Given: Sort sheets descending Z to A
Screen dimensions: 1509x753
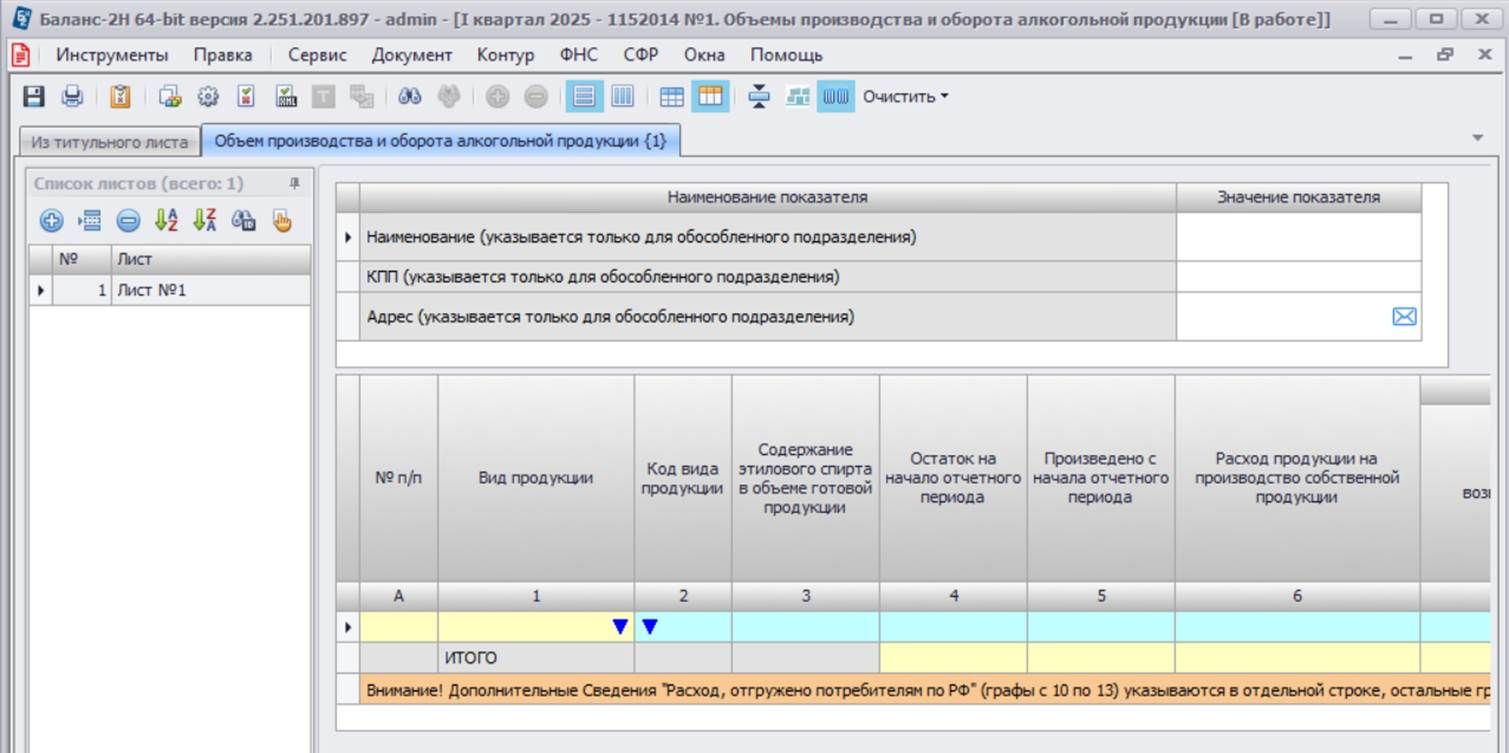Looking at the screenshot, I should click(x=205, y=221).
